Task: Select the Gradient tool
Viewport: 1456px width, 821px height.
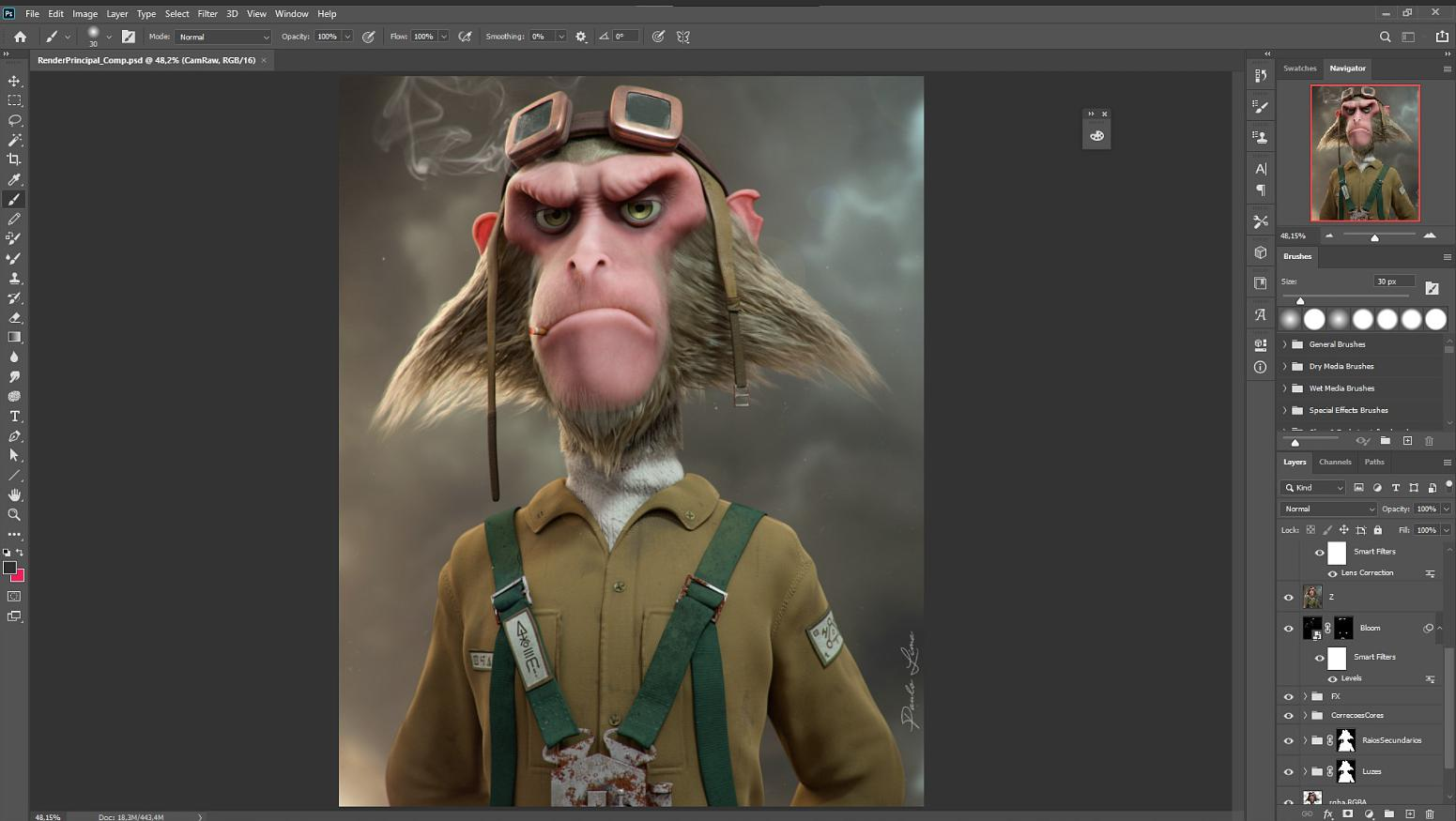Action: coord(14,337)
